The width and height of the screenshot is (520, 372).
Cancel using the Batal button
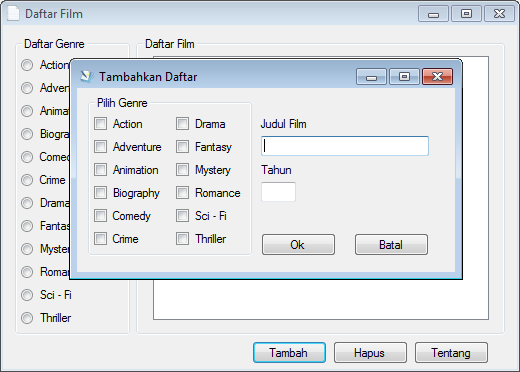391,245
